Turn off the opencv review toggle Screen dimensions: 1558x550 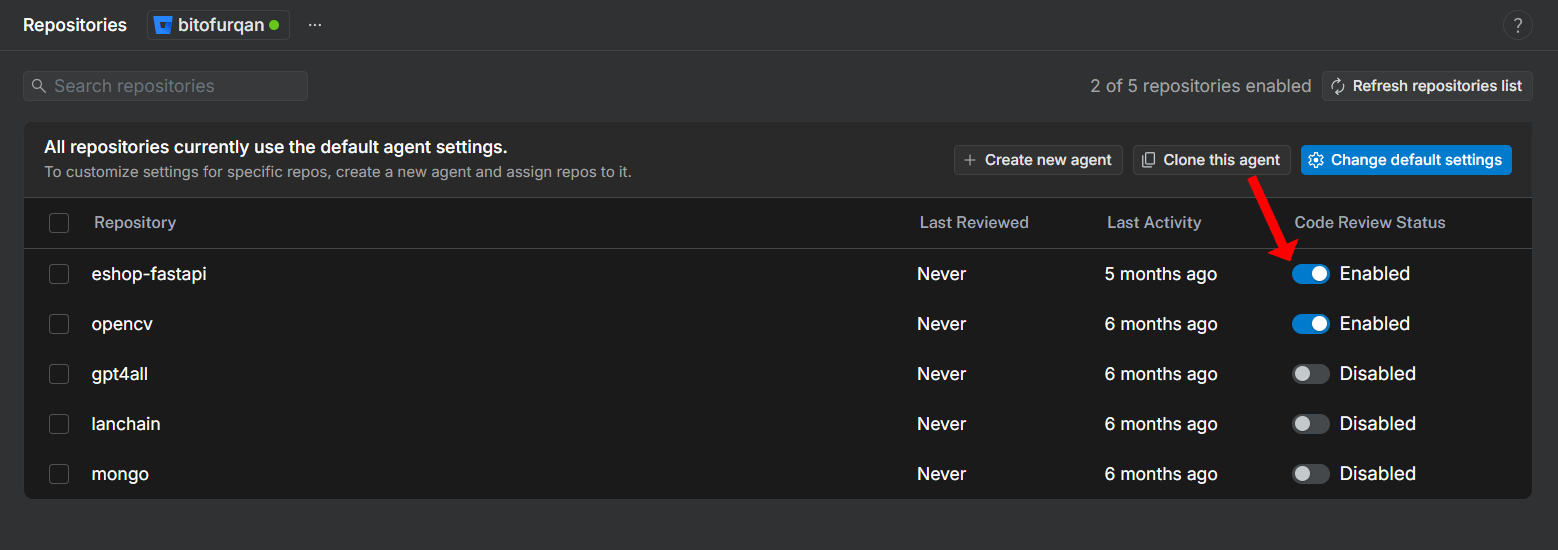tap(1310, 324)
